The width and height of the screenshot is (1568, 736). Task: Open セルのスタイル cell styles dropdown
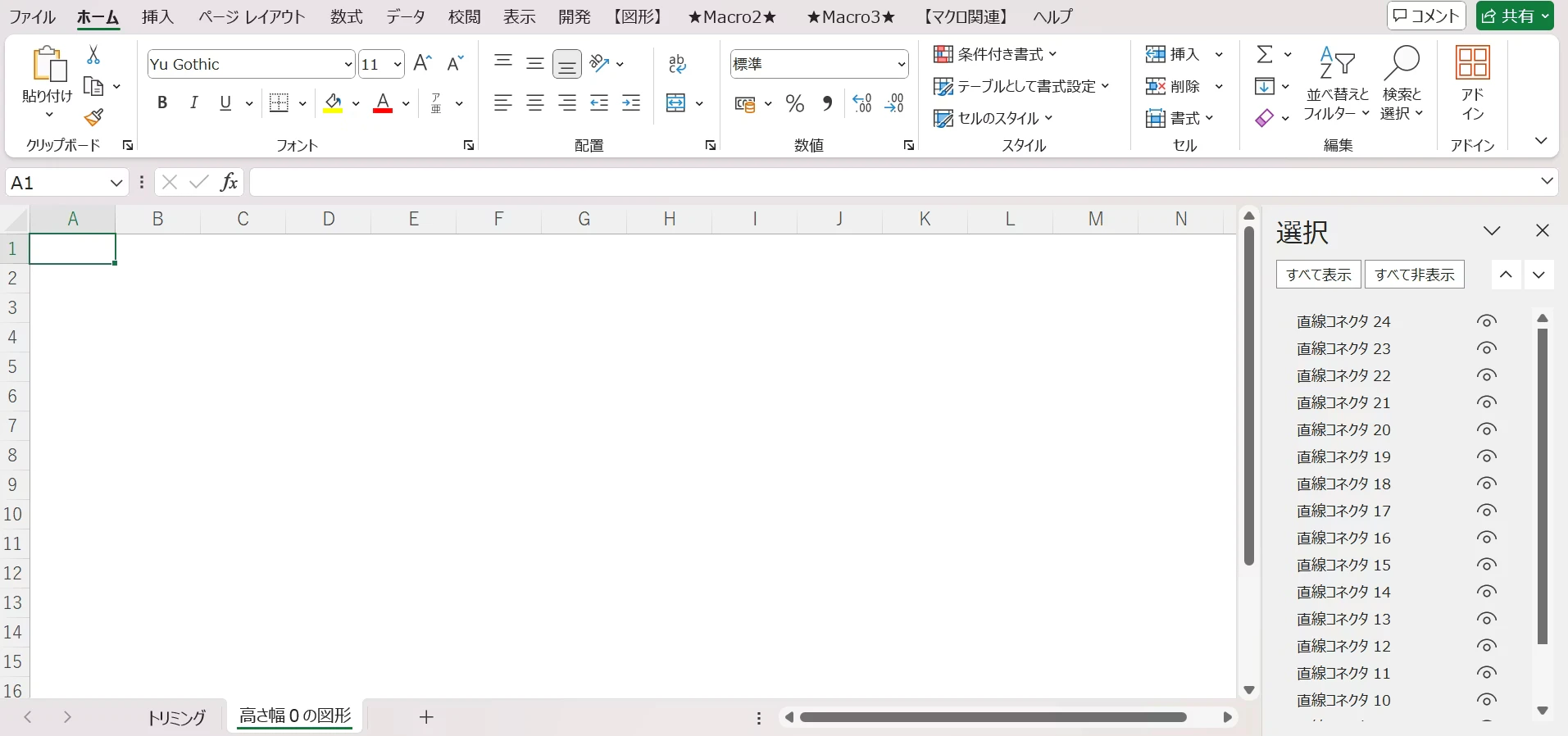click(x=993, y=118)
